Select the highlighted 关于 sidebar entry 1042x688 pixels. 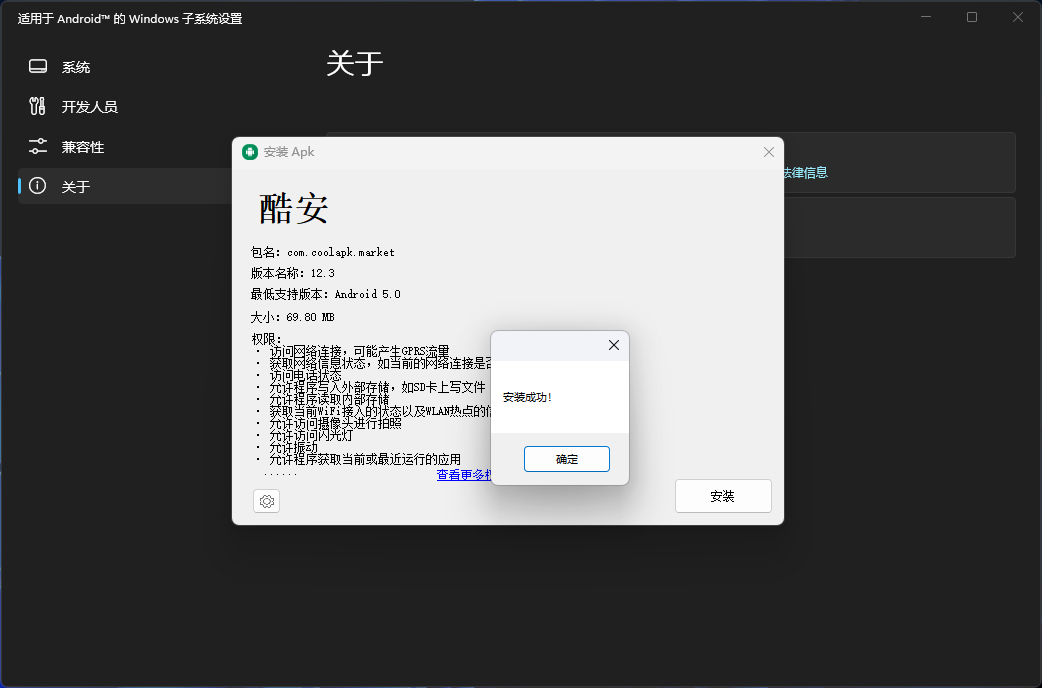[x=75, y=186]
